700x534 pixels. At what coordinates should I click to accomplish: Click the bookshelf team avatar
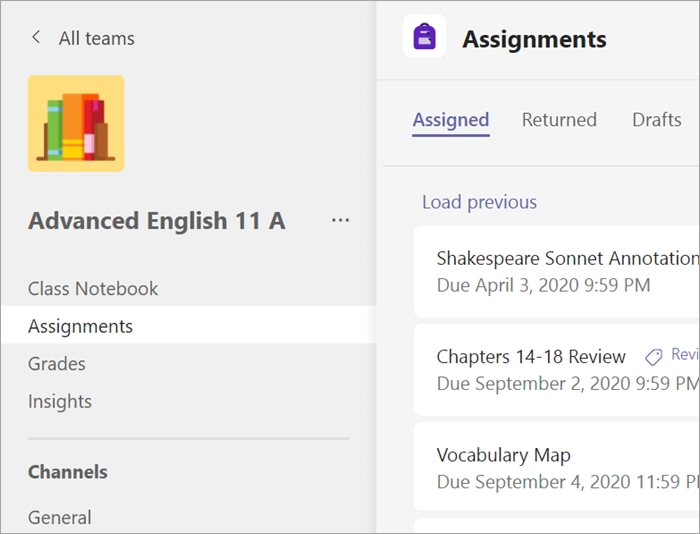tap(76, 123)
